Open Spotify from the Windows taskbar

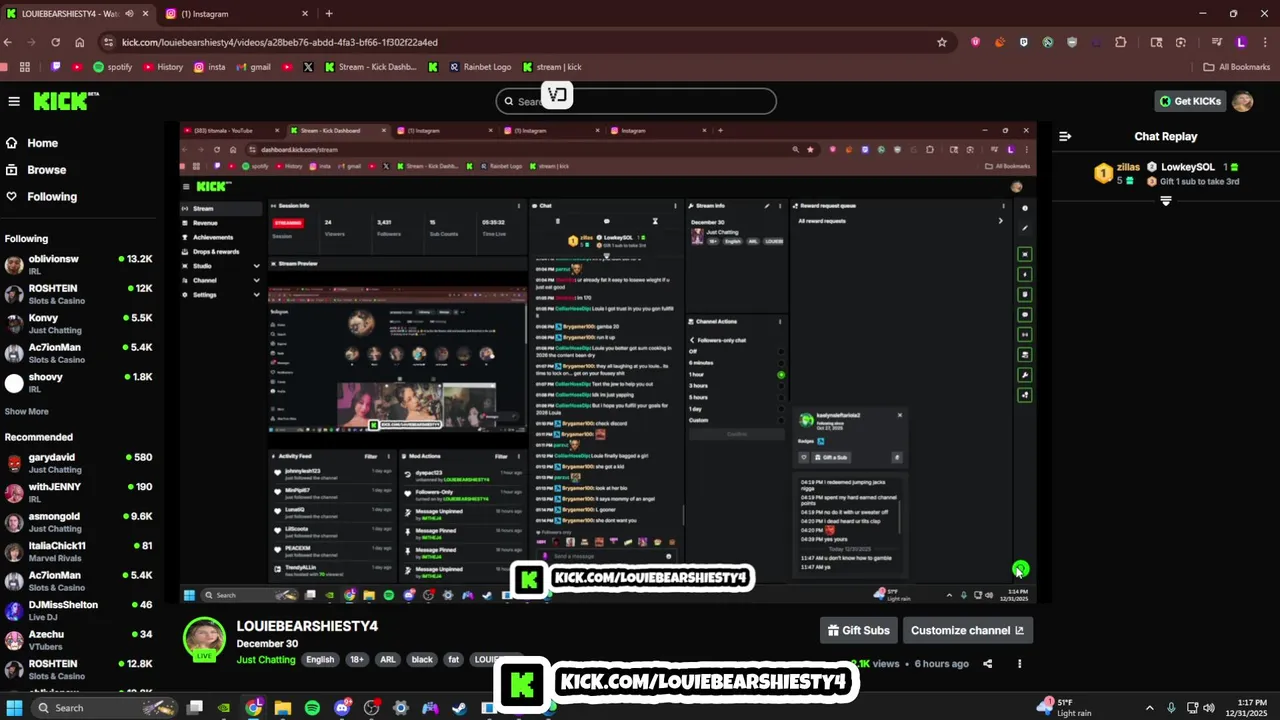click(312, 708)
